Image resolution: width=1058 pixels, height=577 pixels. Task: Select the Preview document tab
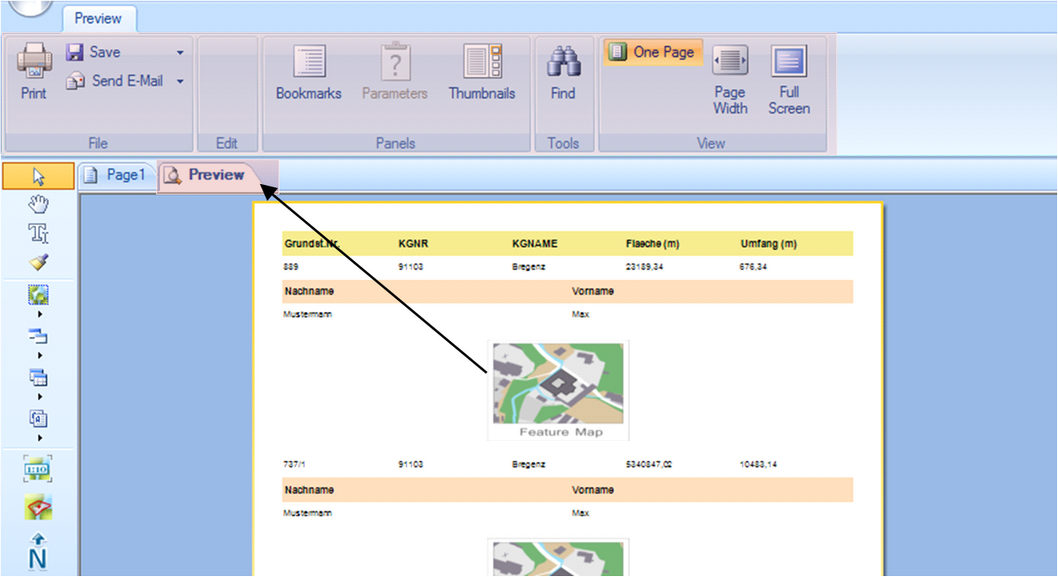pyautogui.click(x=206, y=175)
